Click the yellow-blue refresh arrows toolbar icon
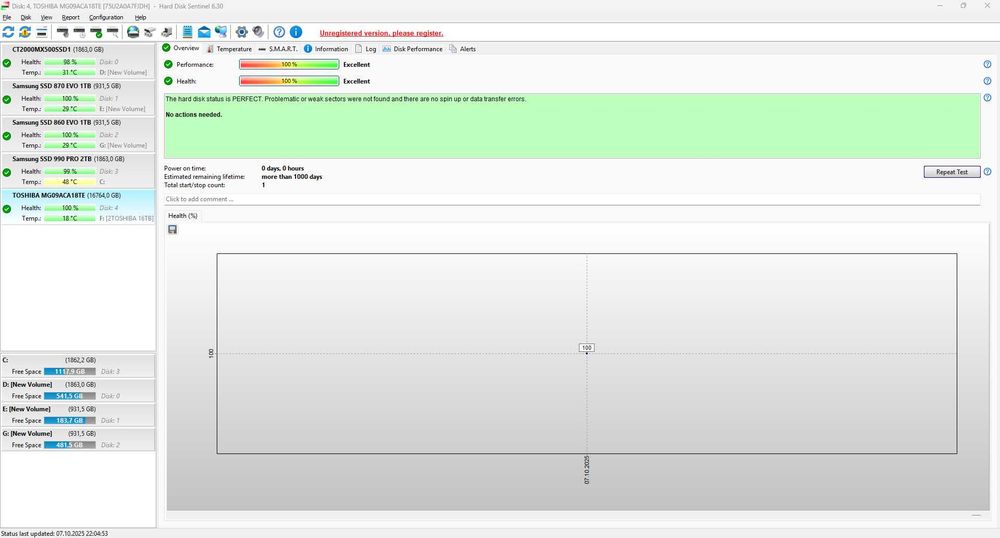The height and width of the screenshot is (538, 1000). 25,32
